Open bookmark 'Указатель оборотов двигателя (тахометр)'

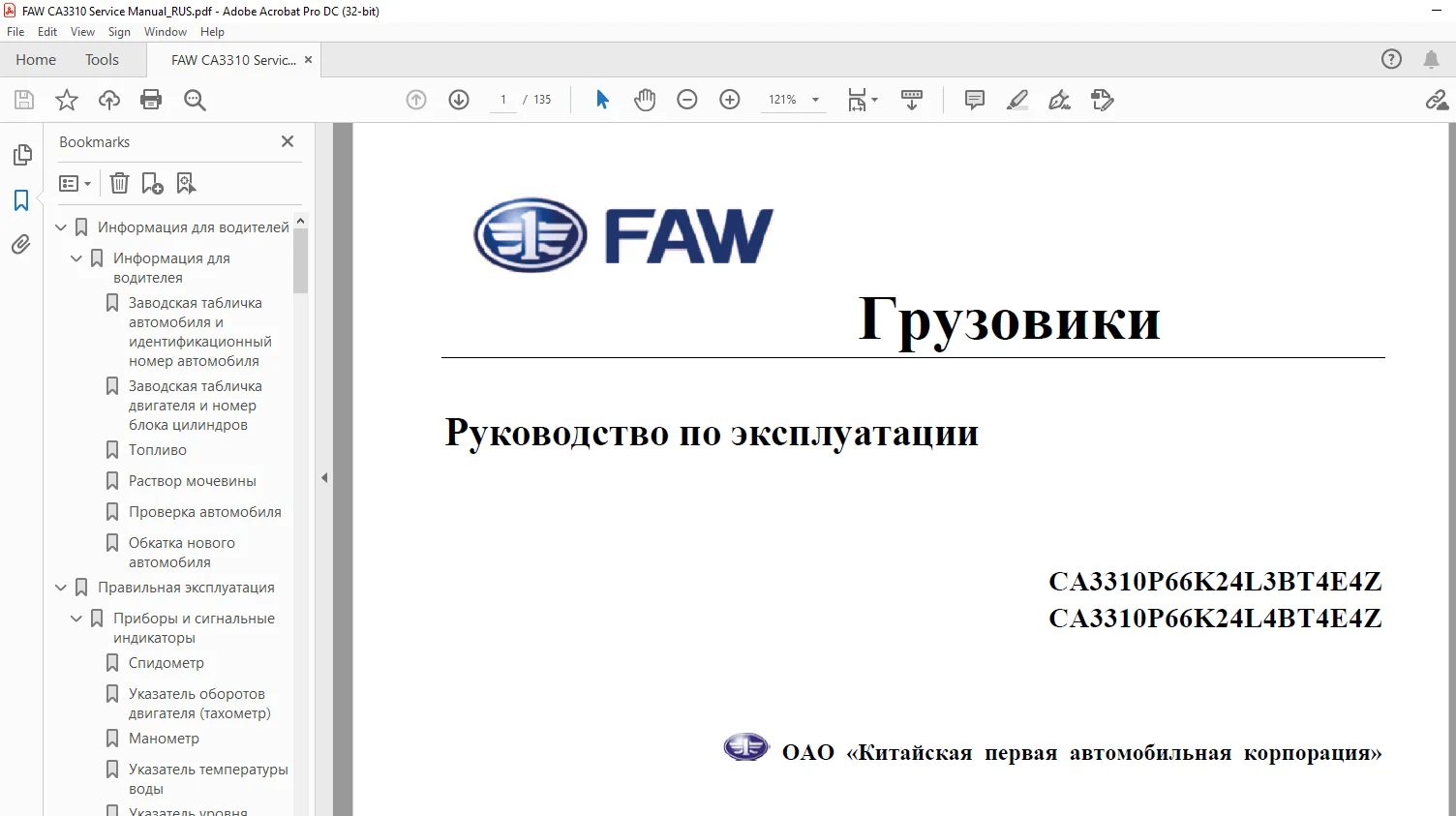tap(199, 704)
